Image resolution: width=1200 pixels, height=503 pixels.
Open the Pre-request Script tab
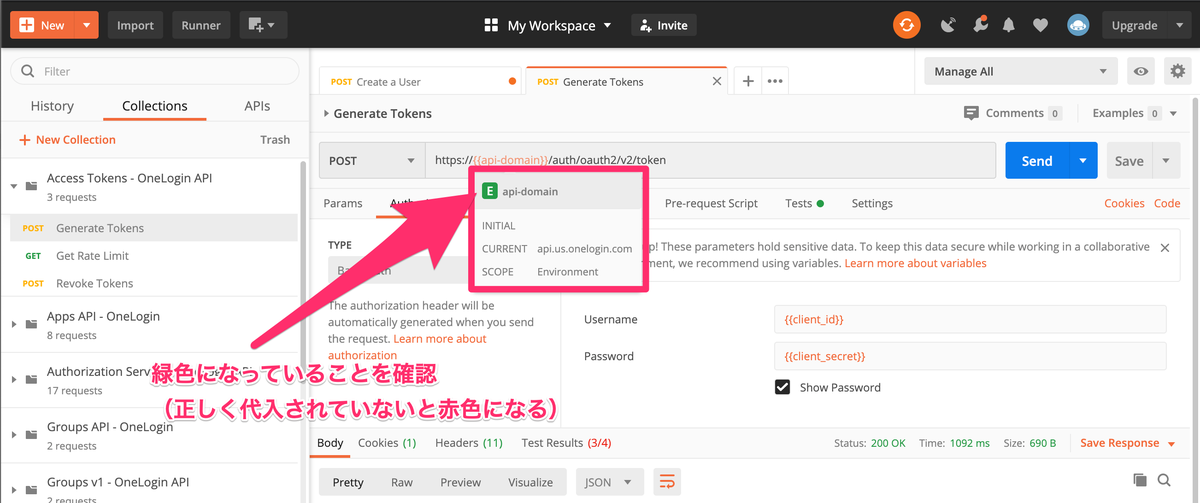711,203
